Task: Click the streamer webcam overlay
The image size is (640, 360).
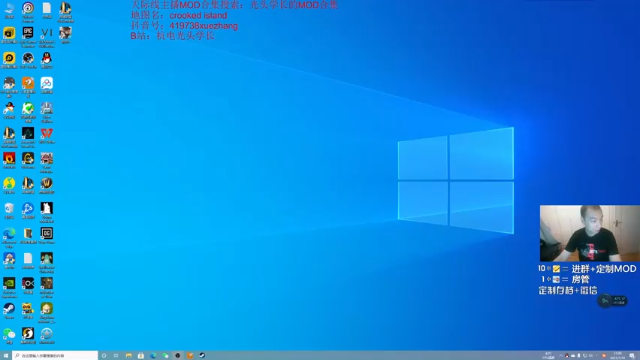Action: coord(589,233)
